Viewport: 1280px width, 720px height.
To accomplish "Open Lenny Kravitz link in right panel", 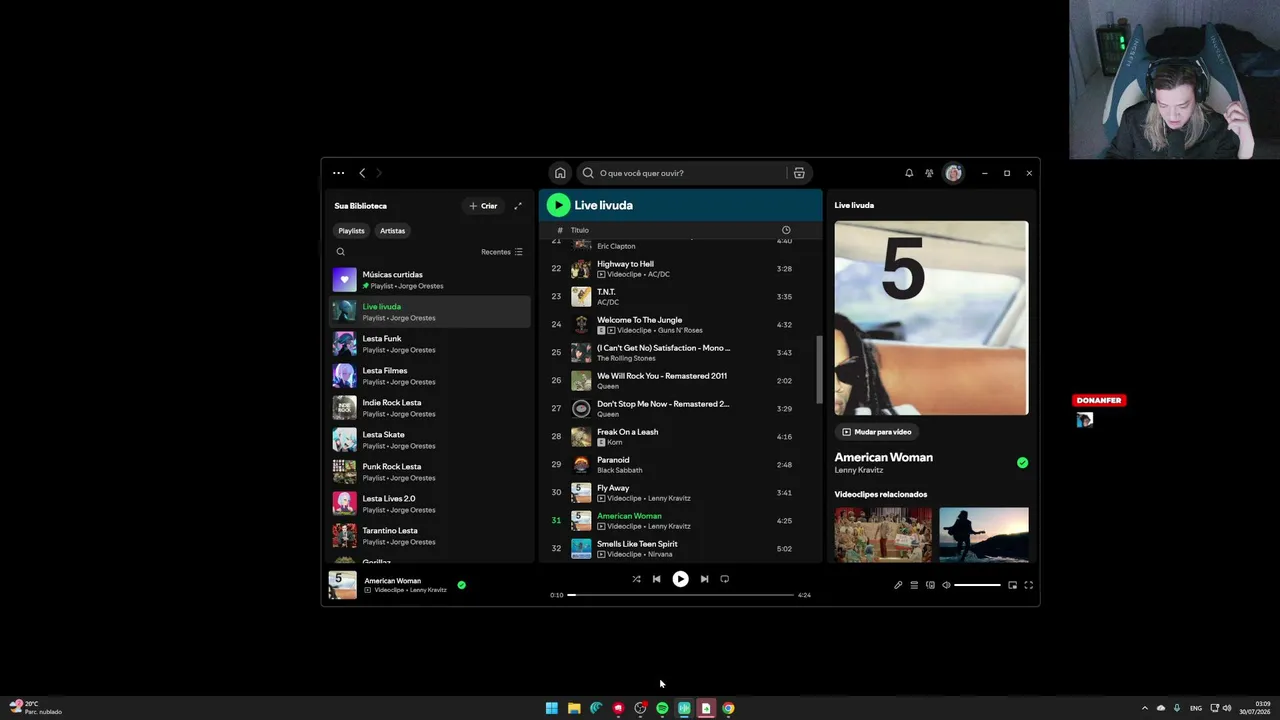I will 859,470.
